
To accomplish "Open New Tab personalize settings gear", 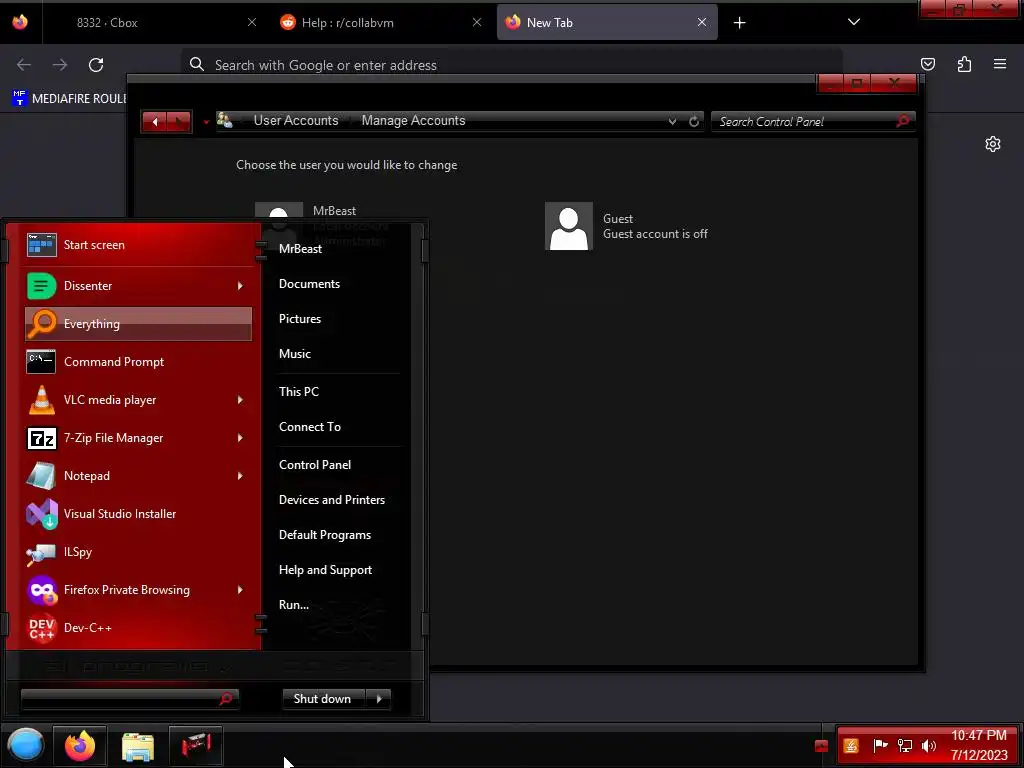I will point(993,144).
